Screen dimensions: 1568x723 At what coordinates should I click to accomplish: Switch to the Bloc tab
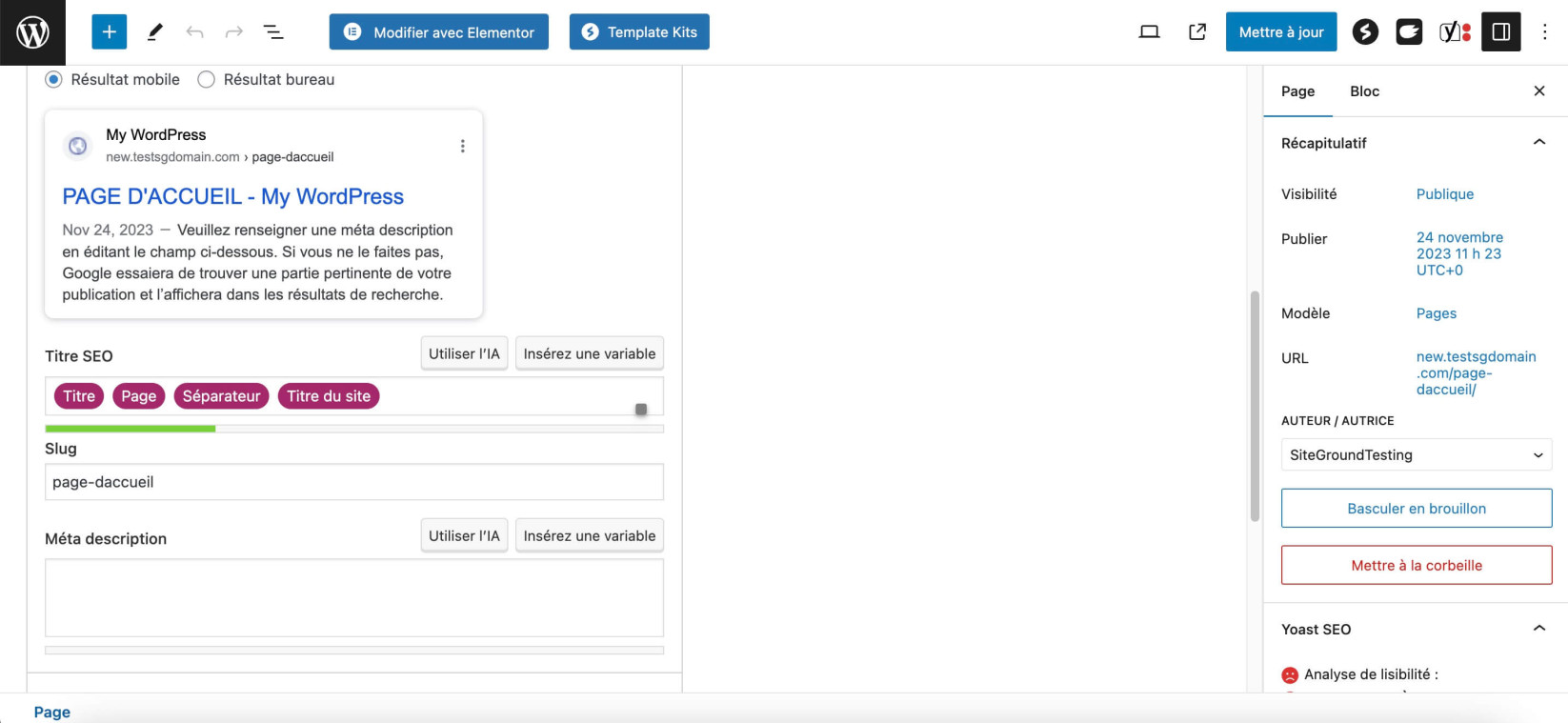click(1364, 91)
